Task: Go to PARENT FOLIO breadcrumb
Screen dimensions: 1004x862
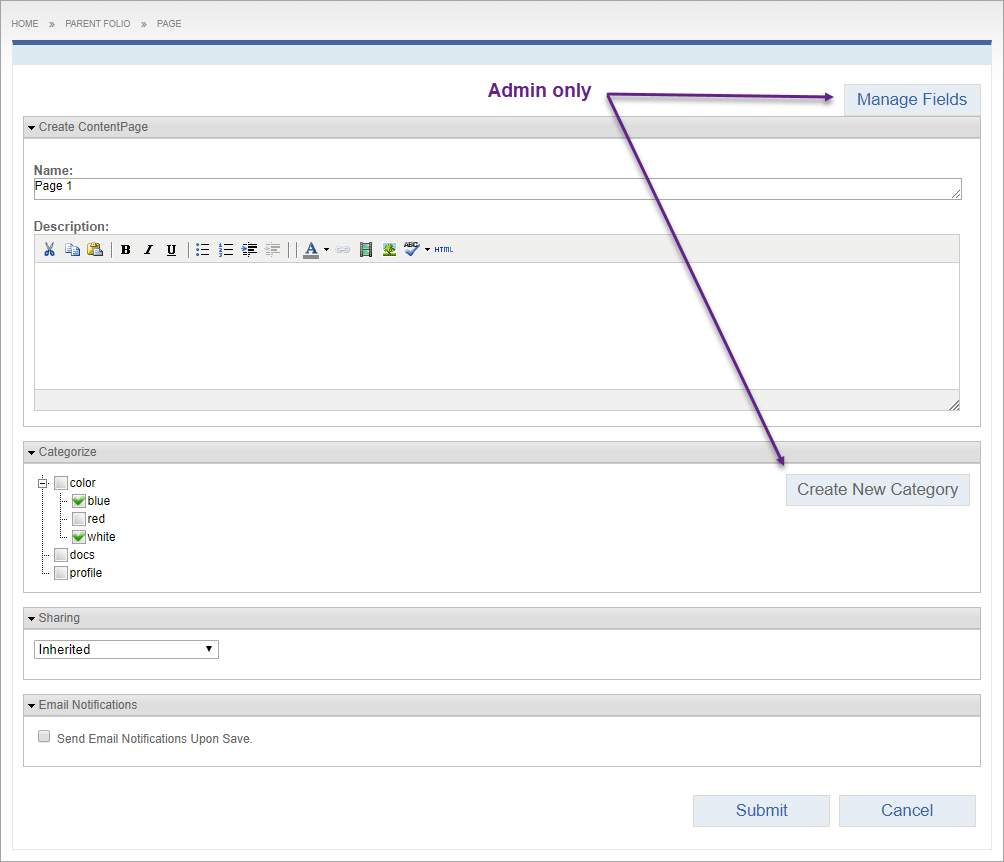Action: [x=97, y=24]
